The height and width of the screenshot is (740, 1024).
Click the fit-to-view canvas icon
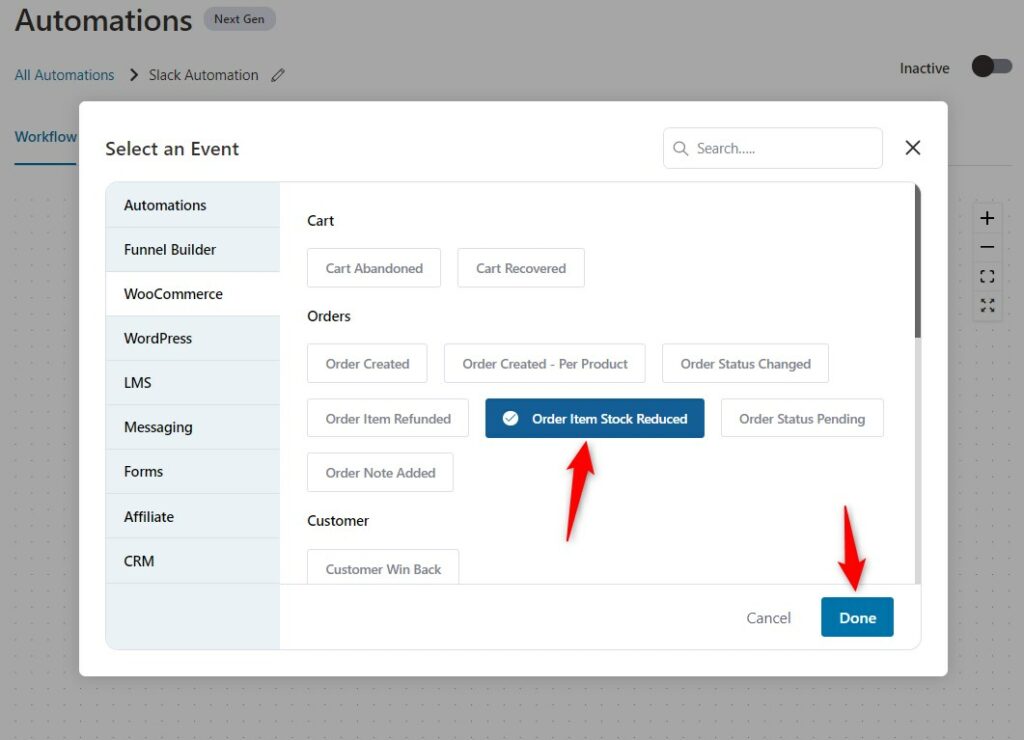(987, 276)
